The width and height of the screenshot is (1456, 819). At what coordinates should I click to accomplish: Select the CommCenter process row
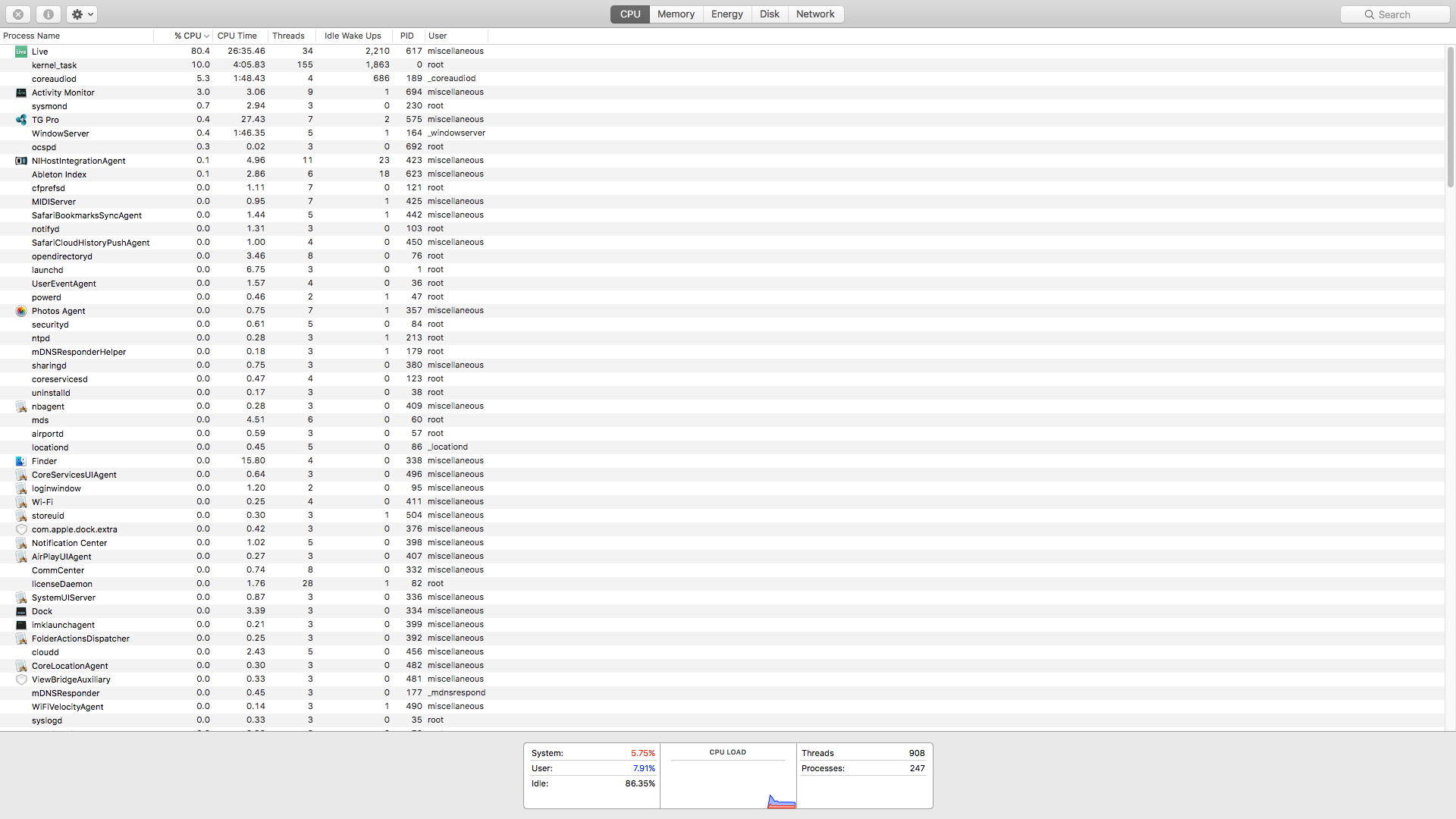[x=722, y=570]
